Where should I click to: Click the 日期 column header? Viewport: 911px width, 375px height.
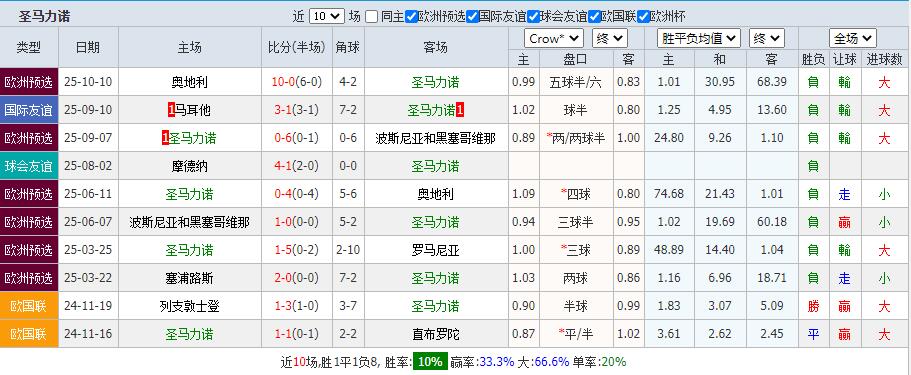tap(88, 48)
